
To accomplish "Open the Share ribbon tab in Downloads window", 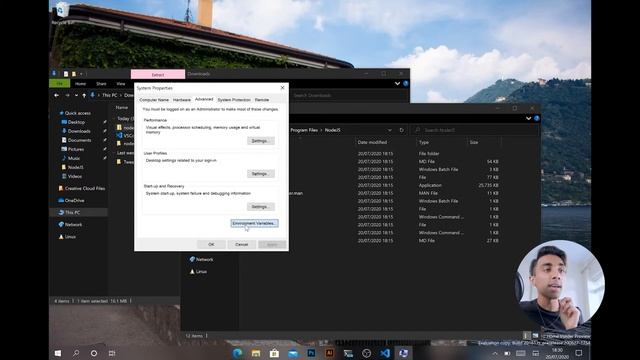I will (101, 84).
